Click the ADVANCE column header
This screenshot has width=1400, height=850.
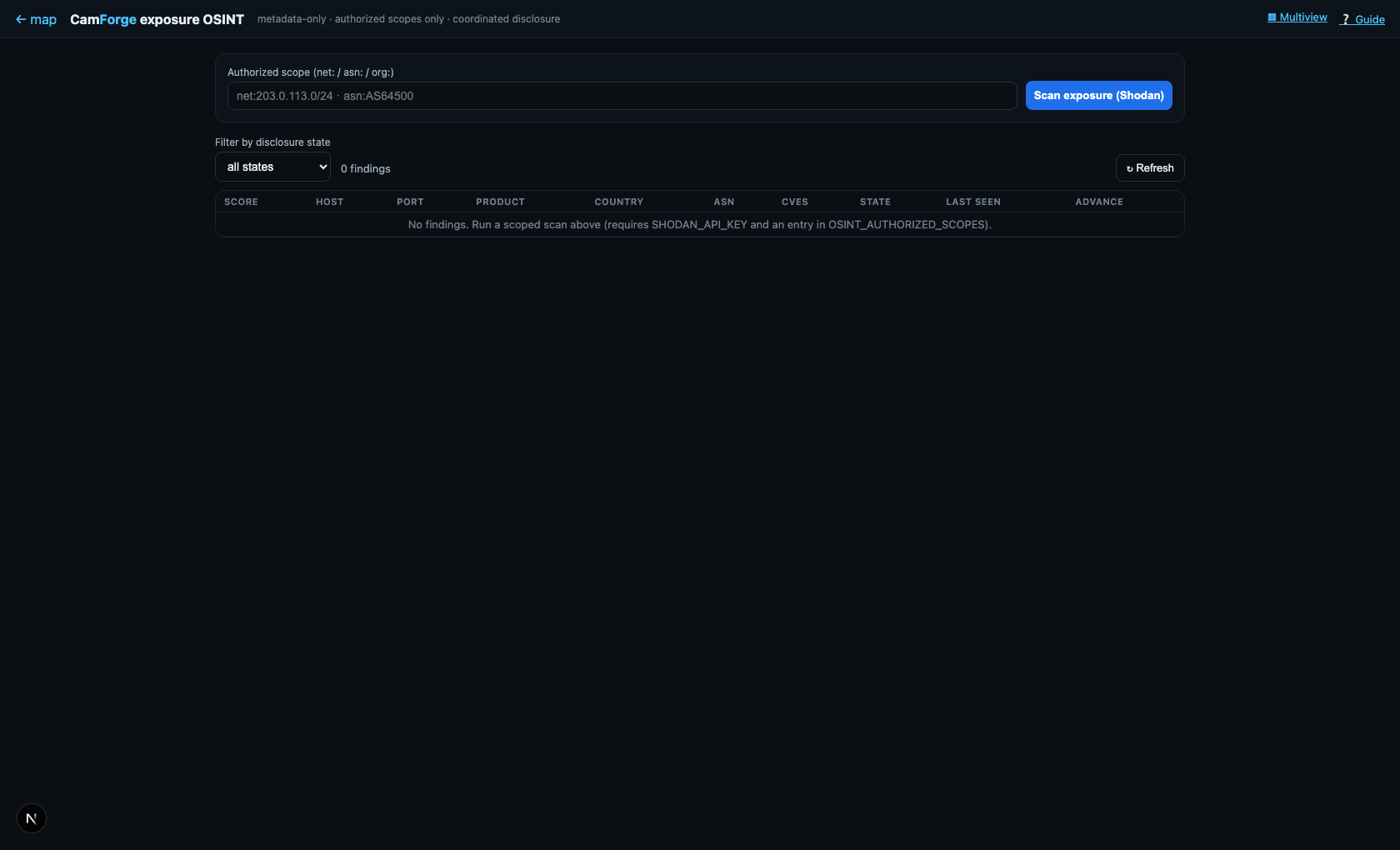tap(1099, 202)
